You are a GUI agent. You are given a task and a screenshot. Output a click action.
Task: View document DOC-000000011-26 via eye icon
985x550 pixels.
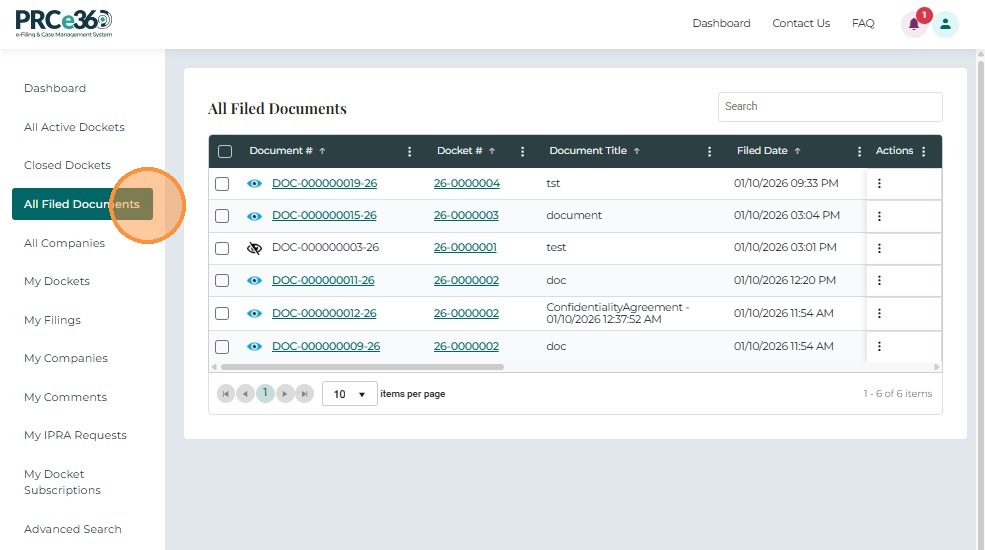coord(254,280)
